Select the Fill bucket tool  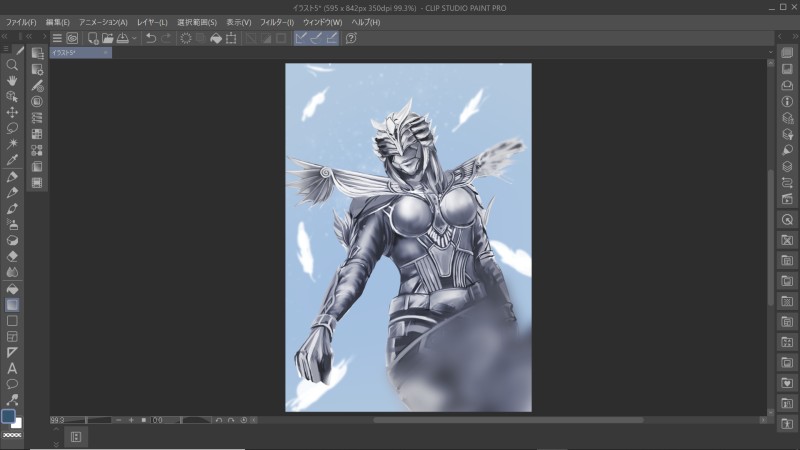tap(12, 289)
